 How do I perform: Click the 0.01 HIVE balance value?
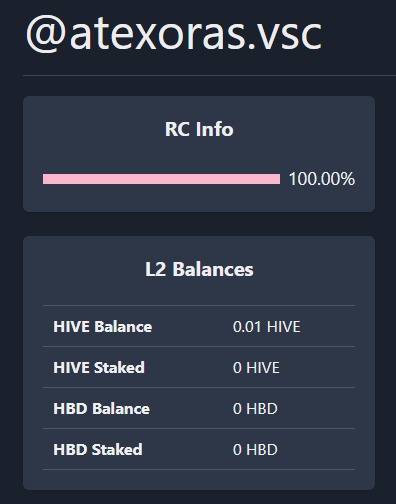[x=267, y=326]
